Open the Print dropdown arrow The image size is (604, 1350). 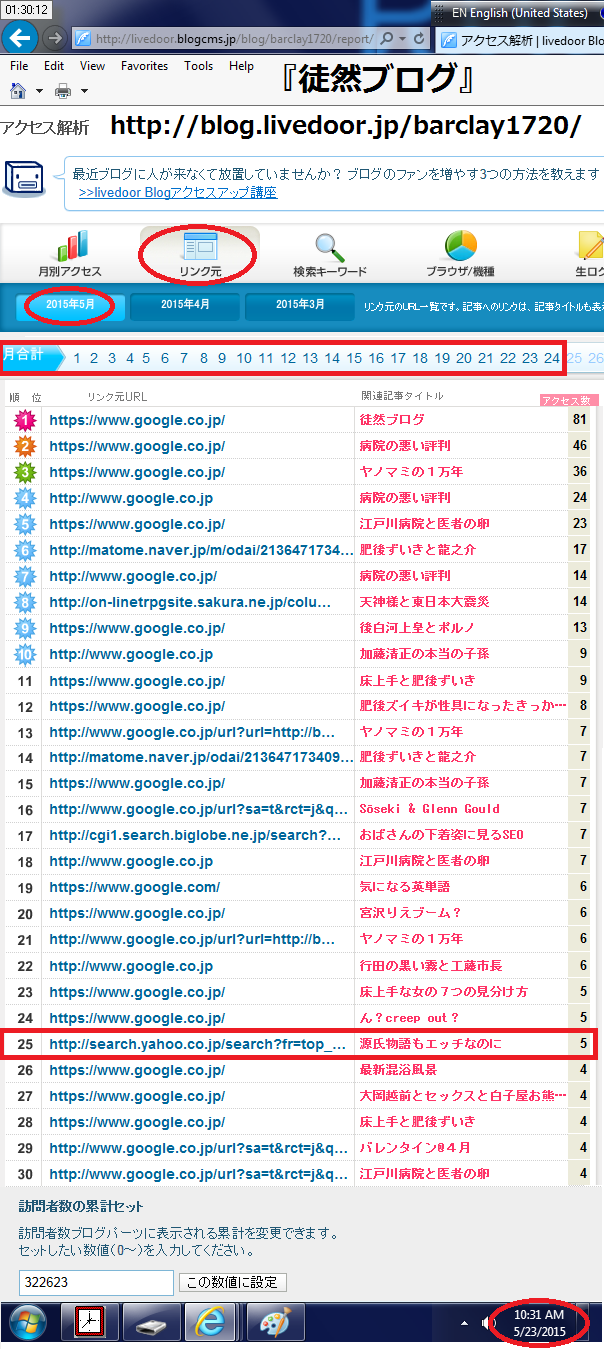coord(84,92)
